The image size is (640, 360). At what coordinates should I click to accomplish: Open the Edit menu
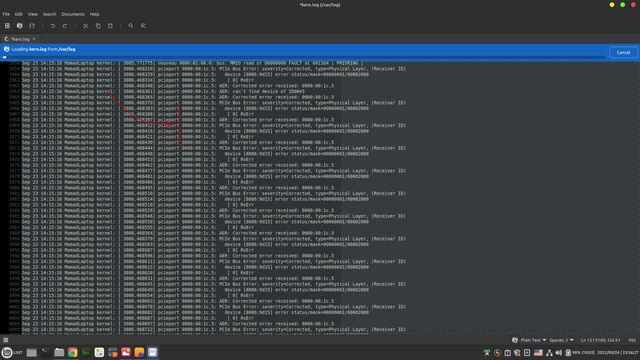click(19, 14)
